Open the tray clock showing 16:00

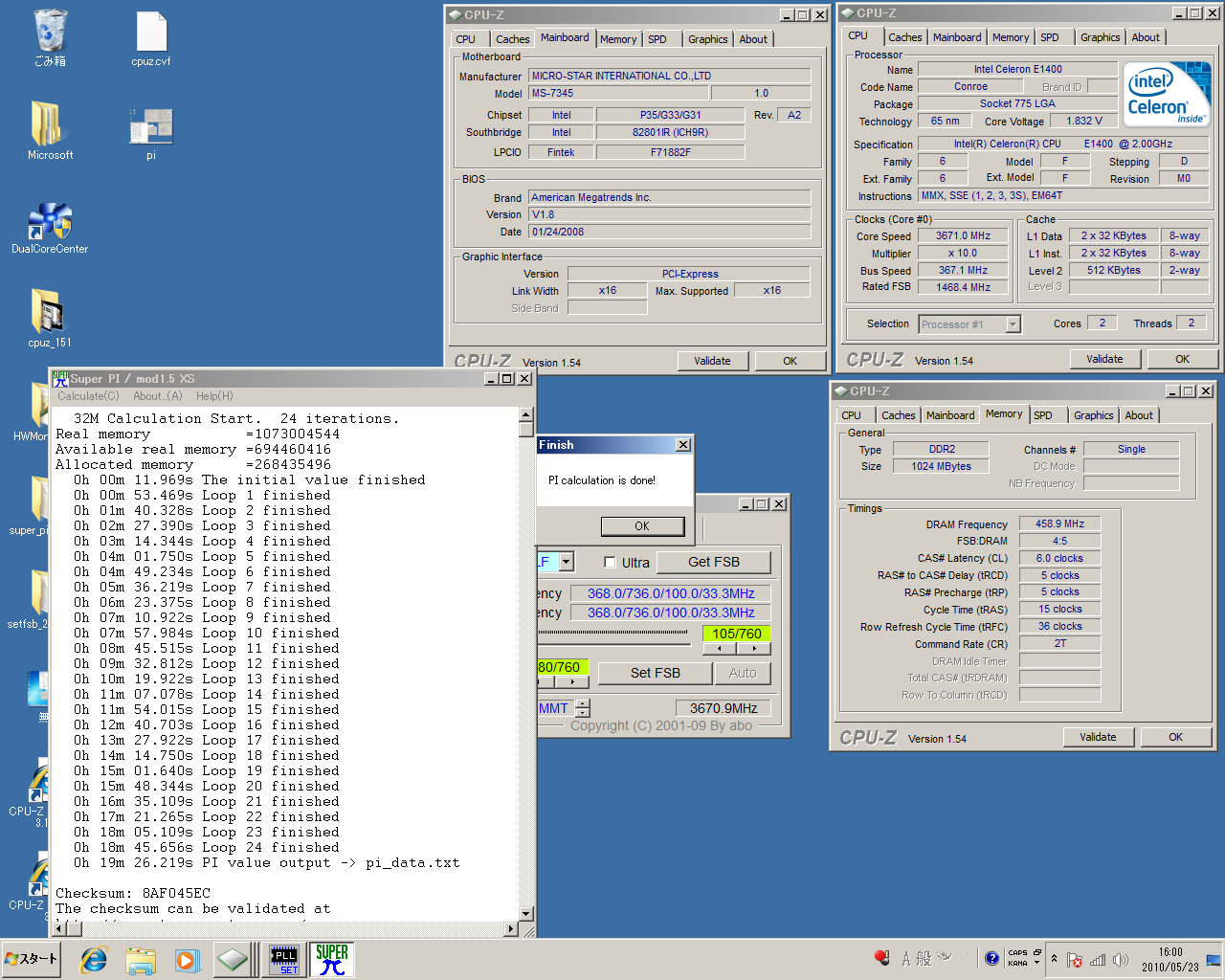(x=1169, y=960)
